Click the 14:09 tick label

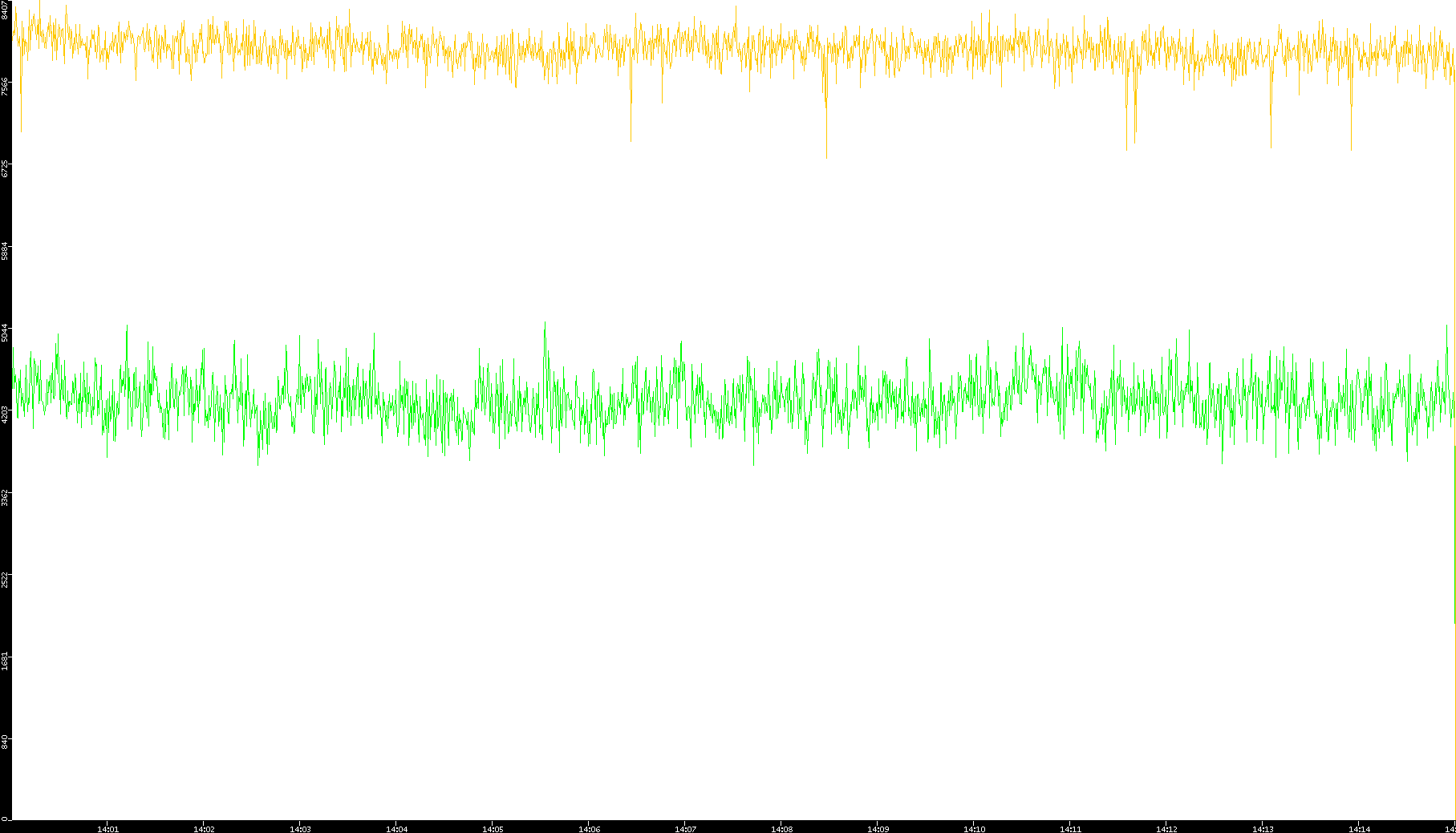(878, 829)
